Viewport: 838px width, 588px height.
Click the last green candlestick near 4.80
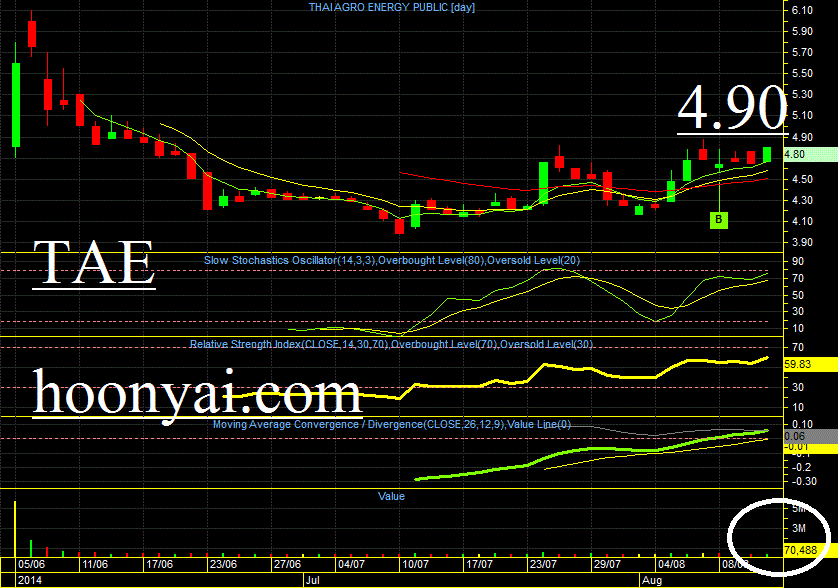point(767,154)
